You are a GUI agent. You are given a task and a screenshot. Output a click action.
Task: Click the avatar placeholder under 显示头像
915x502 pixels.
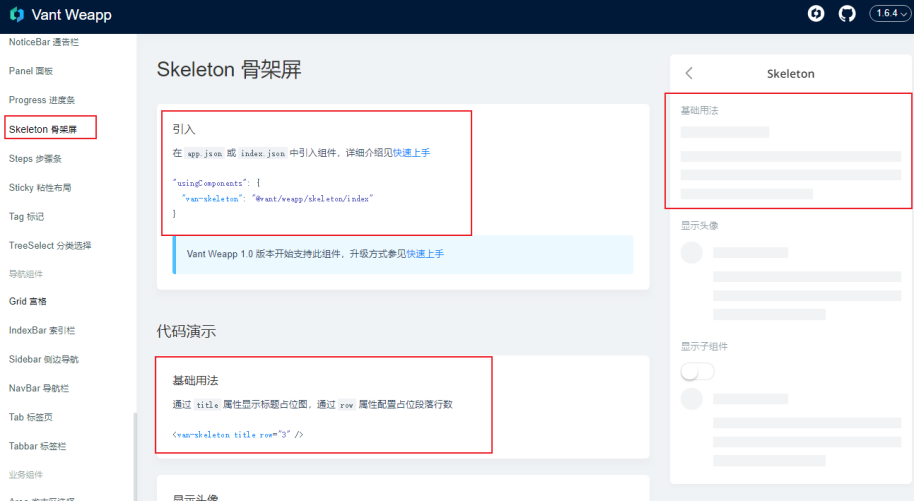click(x=692, y=253)
